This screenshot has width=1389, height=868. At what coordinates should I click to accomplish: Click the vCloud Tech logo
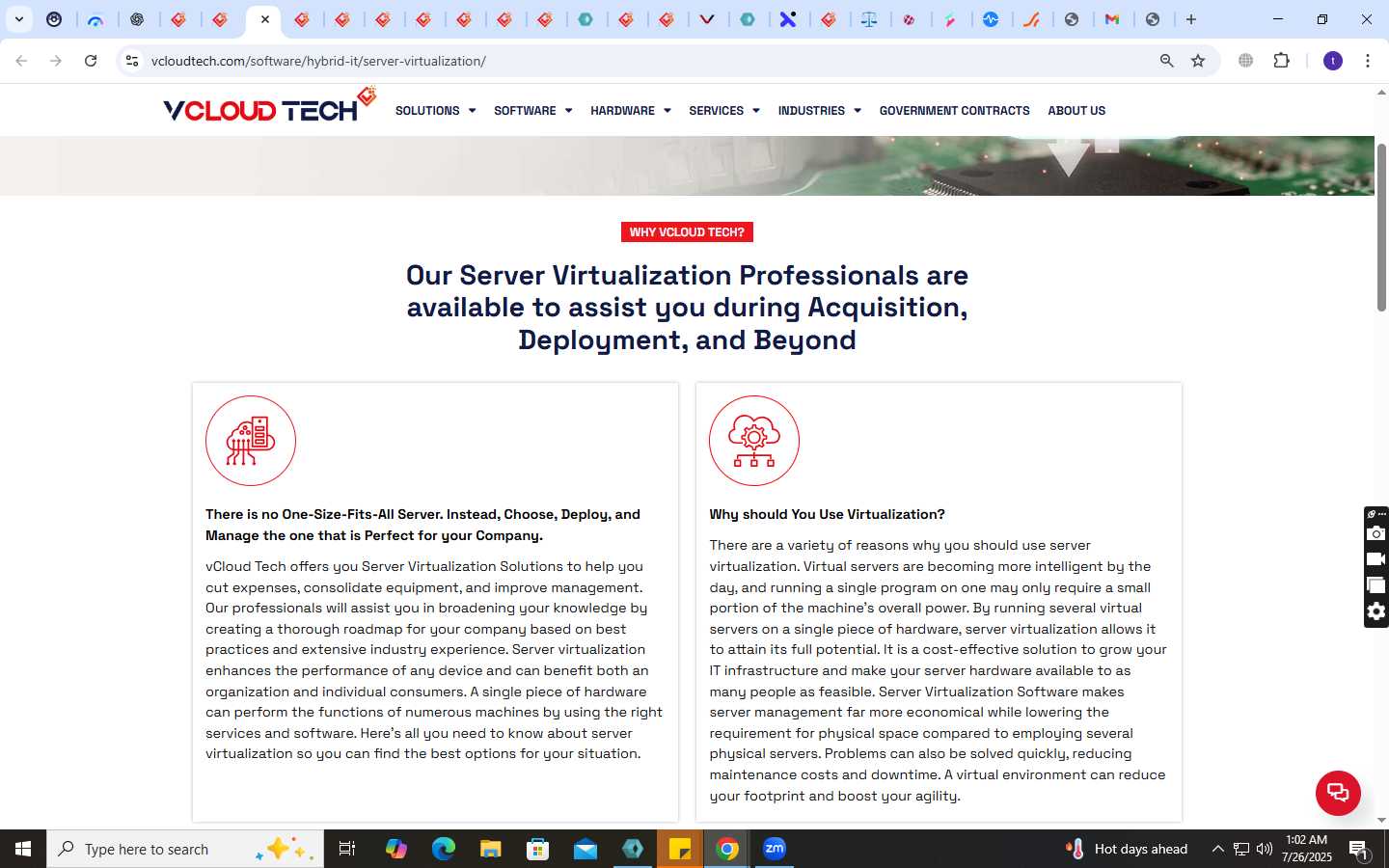click(x=269, y=105)
